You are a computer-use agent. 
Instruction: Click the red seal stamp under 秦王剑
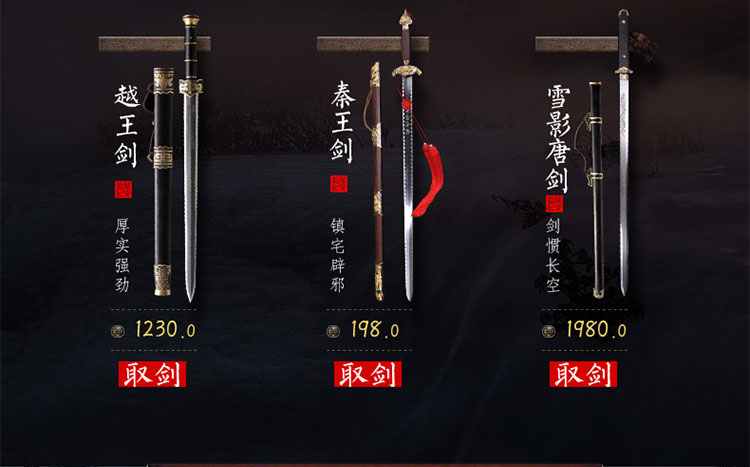[339, 184]
